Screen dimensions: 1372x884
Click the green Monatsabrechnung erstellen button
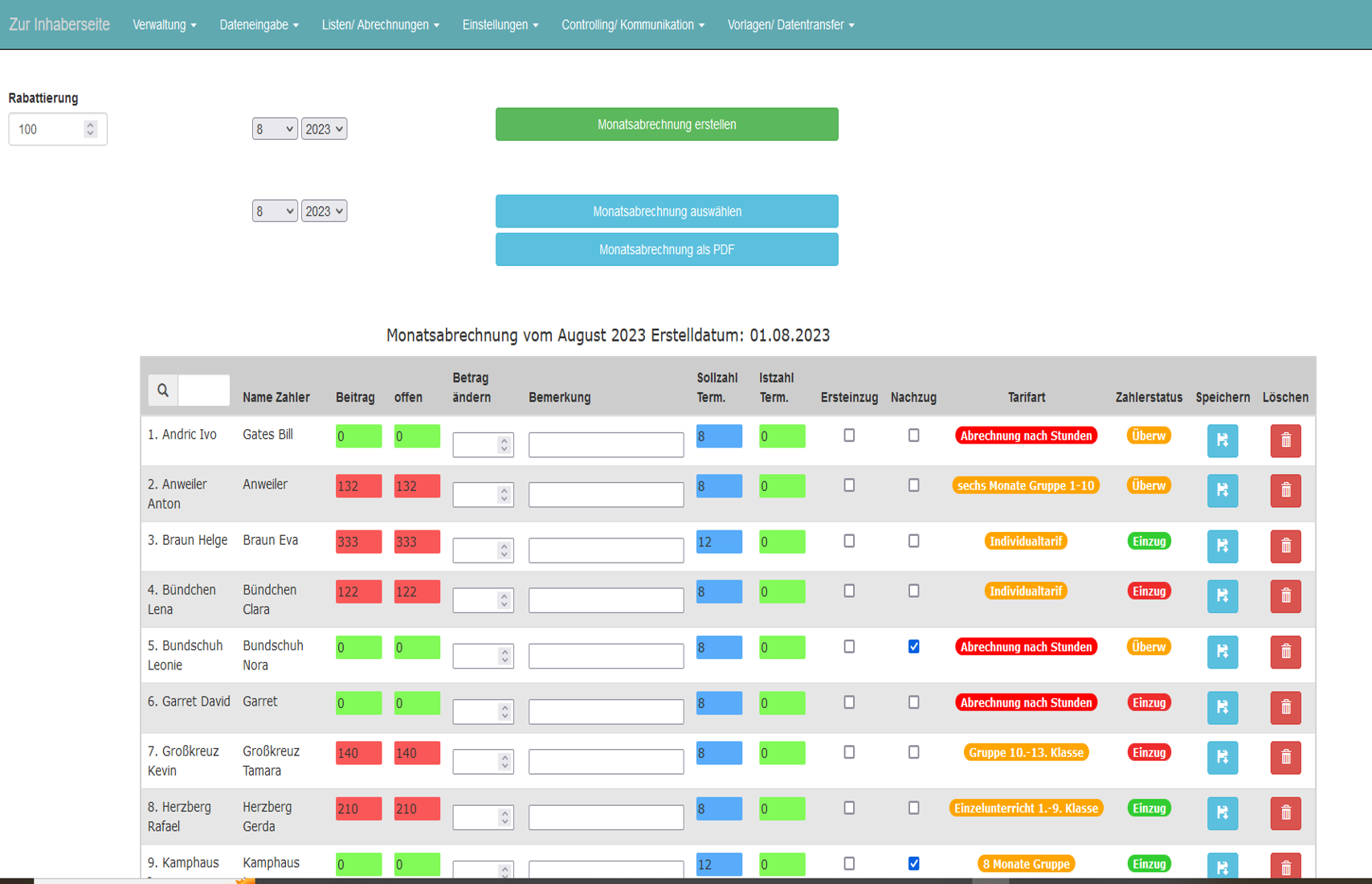[666, 125]
